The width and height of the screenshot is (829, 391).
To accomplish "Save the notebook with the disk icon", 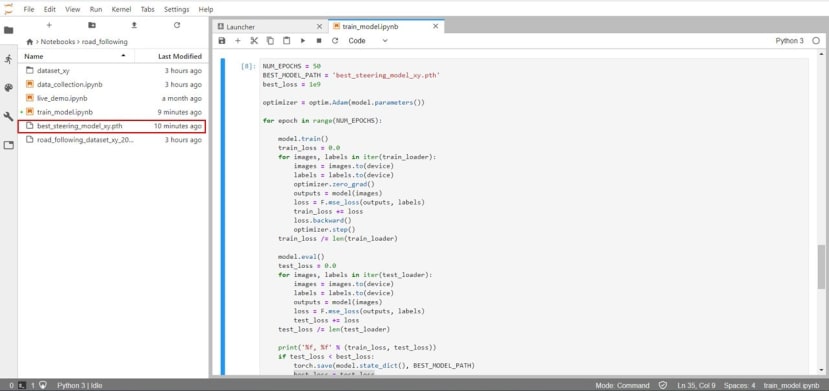I will 222,41.
